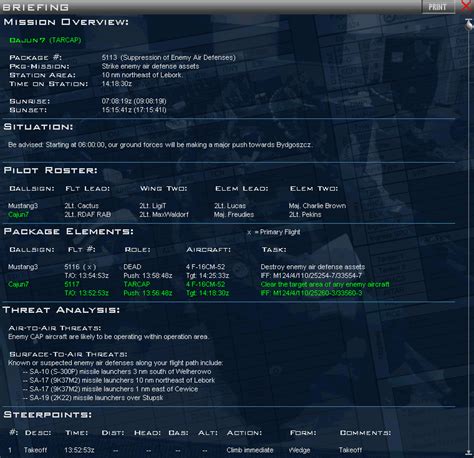474x458 pixels.
Task: Click Cajun7 in Package Elements
Action: tap(18, 284)
